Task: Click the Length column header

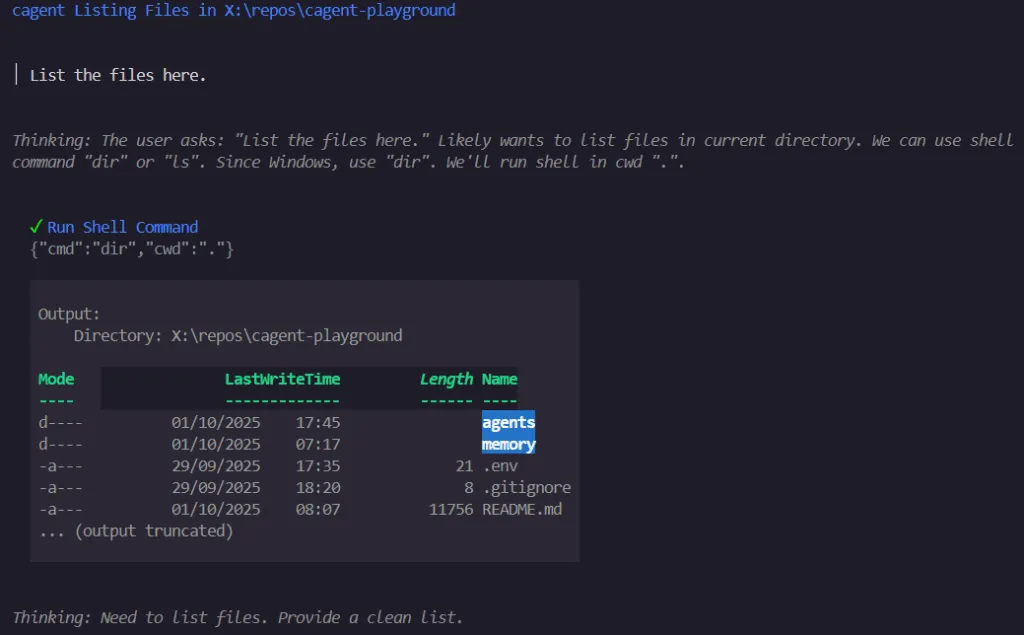Action: pos(446,379)
